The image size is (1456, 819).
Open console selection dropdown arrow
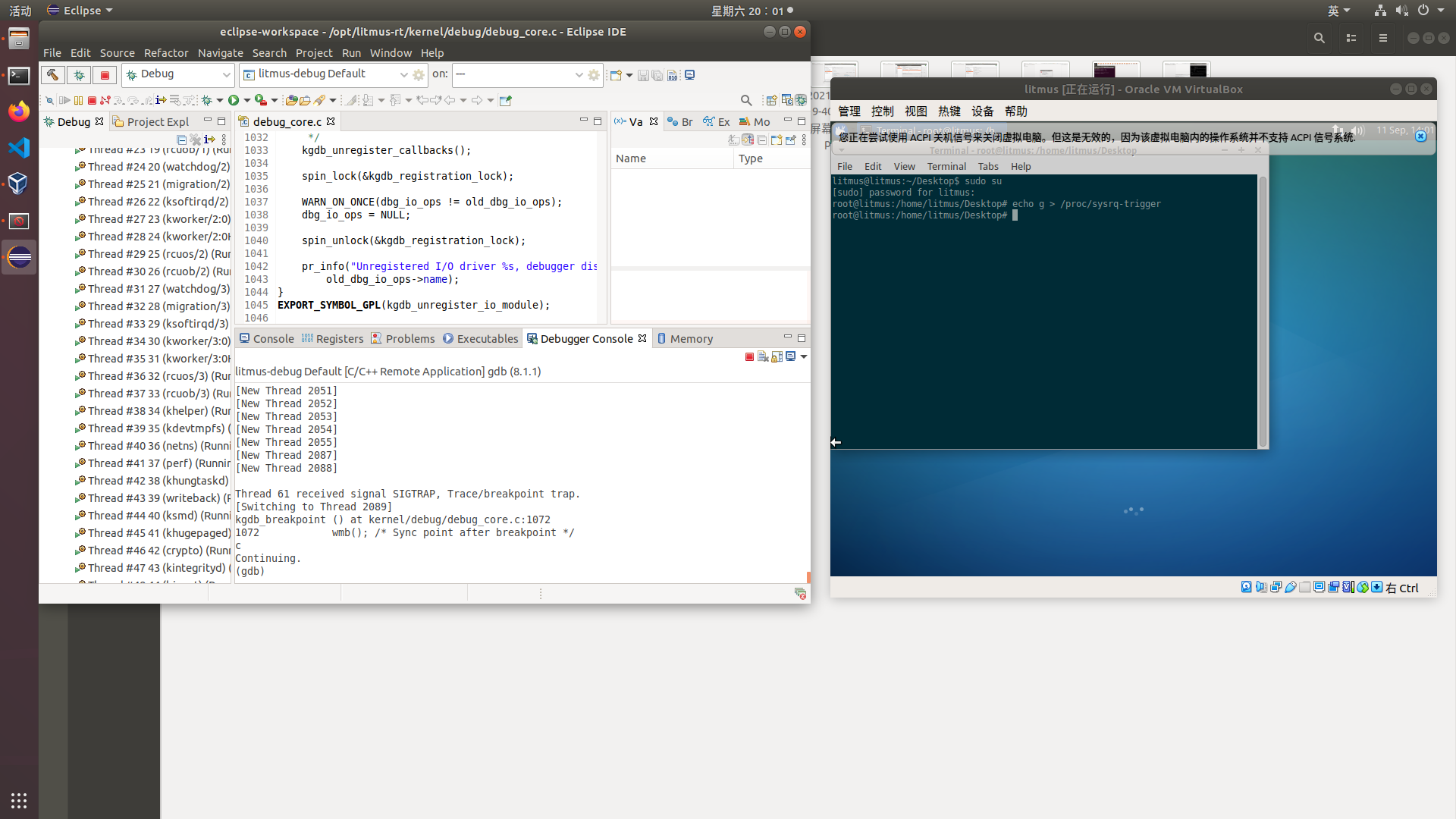coord(804,356)
